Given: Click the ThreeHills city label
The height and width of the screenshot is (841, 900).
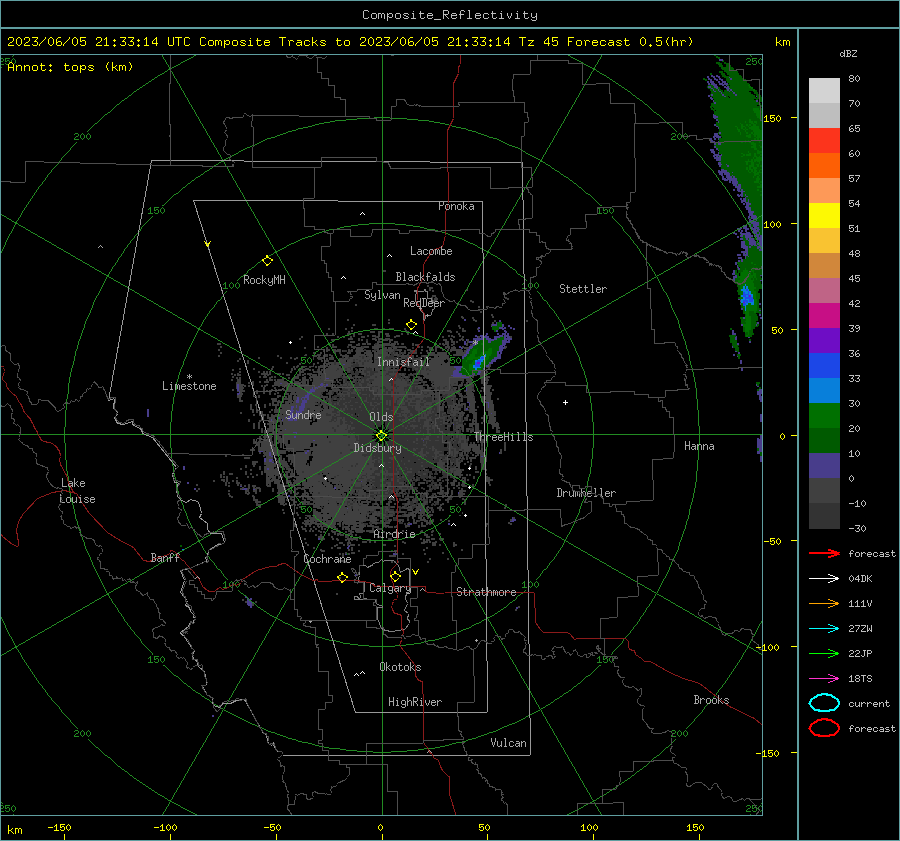Looking at the screenshot, I should coord(503,437).
